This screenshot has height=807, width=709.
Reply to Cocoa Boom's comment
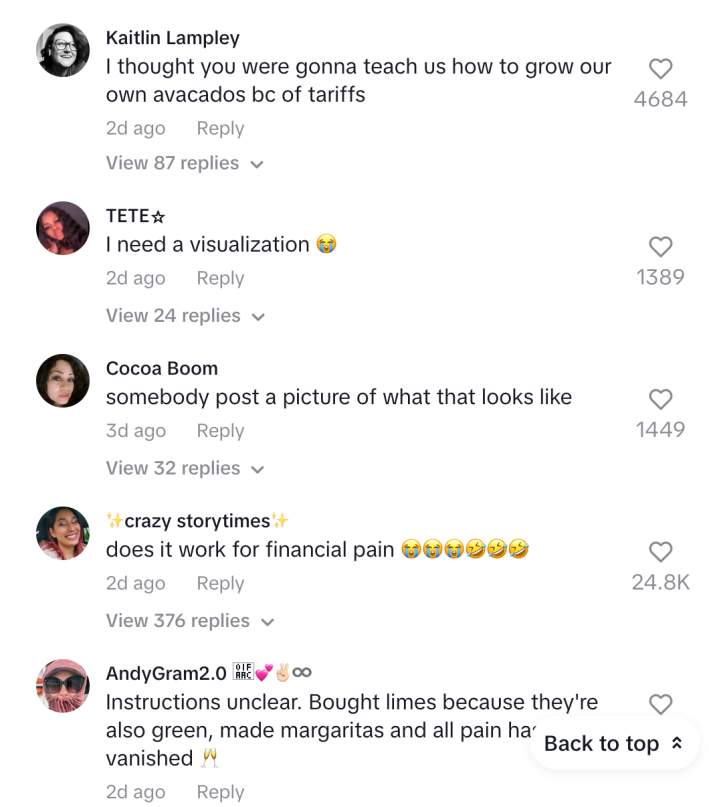(x=219, y=431)
